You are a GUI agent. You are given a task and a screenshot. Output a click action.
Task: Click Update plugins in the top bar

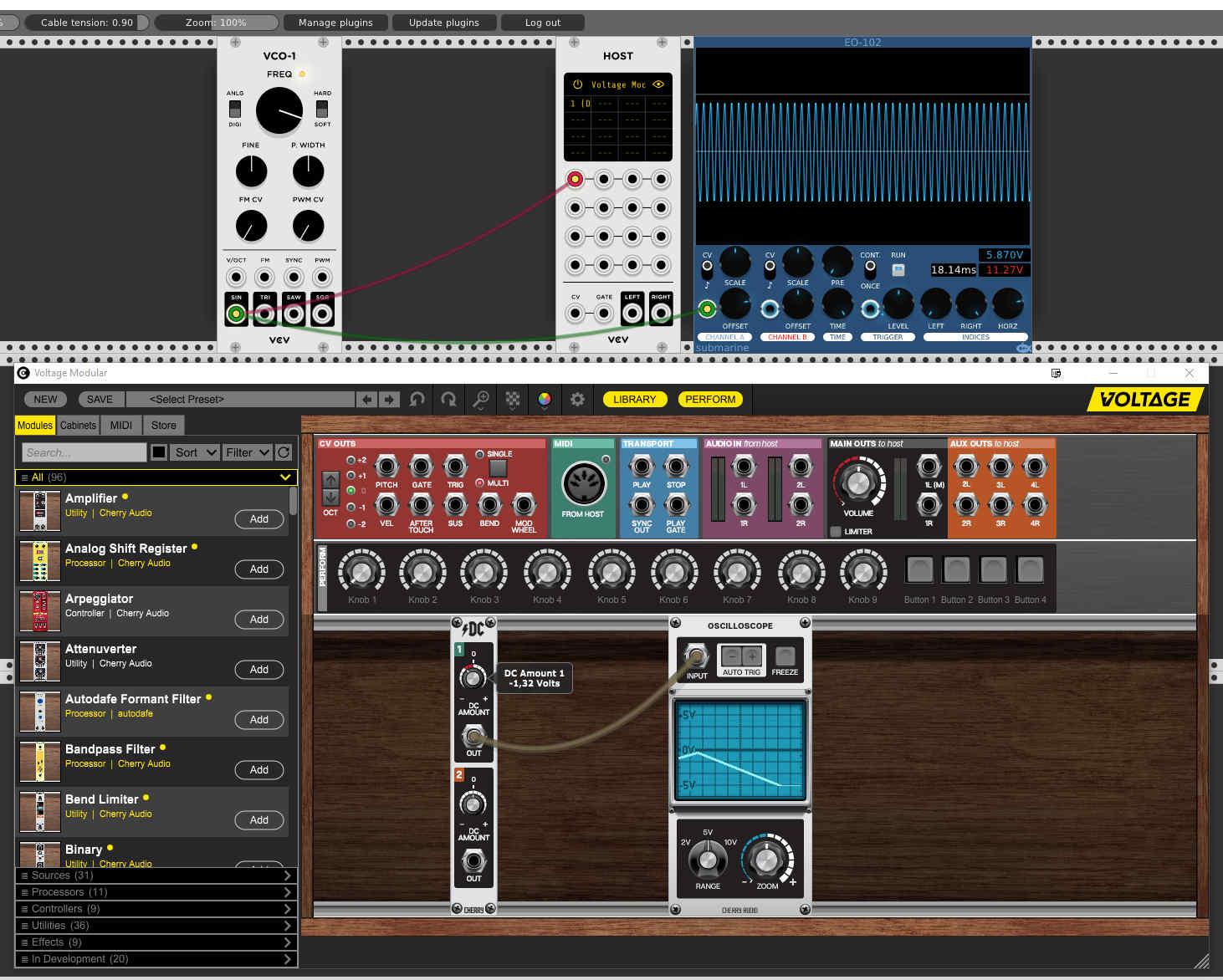[x=444, y=23]
